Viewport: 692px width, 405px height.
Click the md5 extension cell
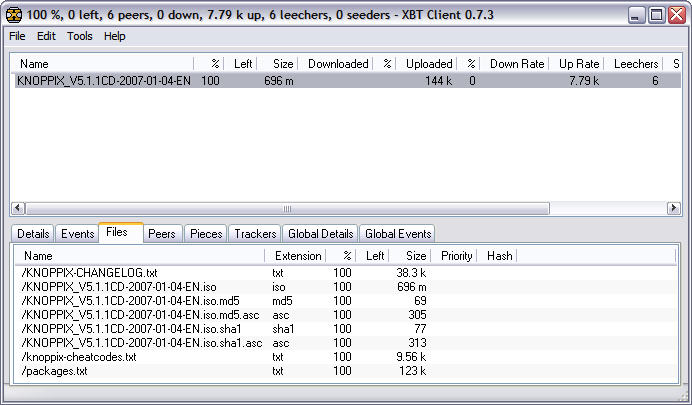(282, 301)
